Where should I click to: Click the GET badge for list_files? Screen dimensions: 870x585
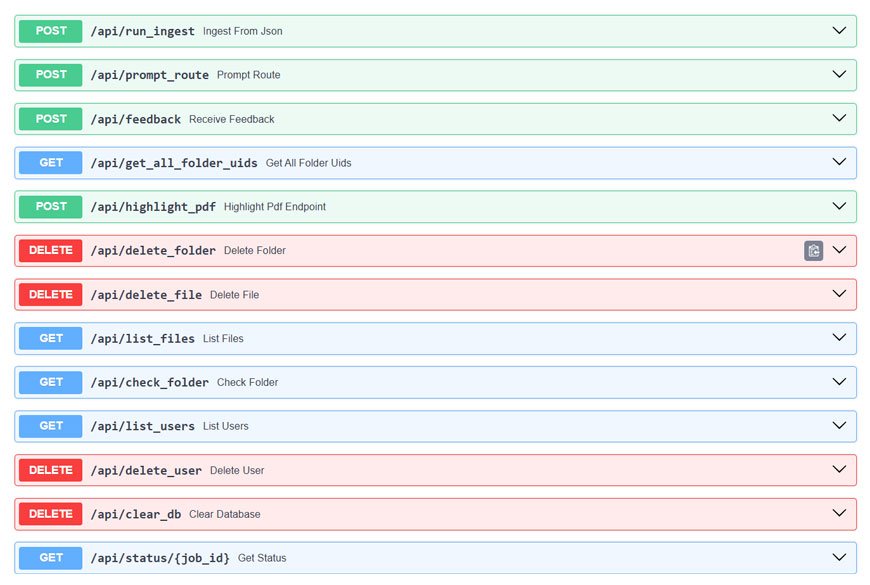coord(51,339)
